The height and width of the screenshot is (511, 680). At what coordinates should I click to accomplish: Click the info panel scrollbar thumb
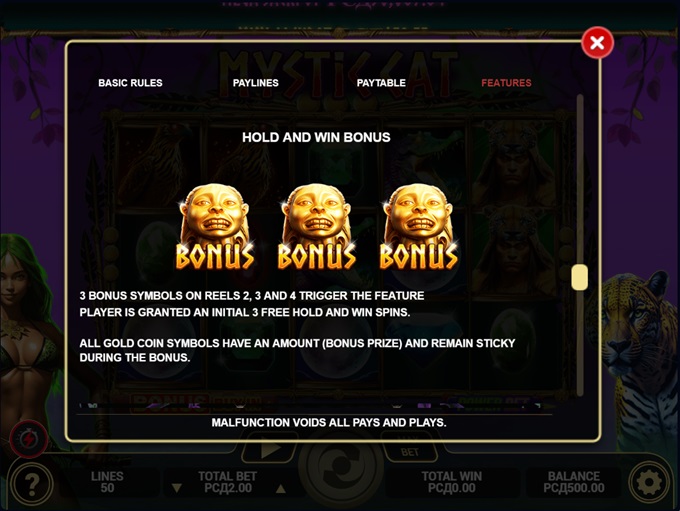point(579,278)
